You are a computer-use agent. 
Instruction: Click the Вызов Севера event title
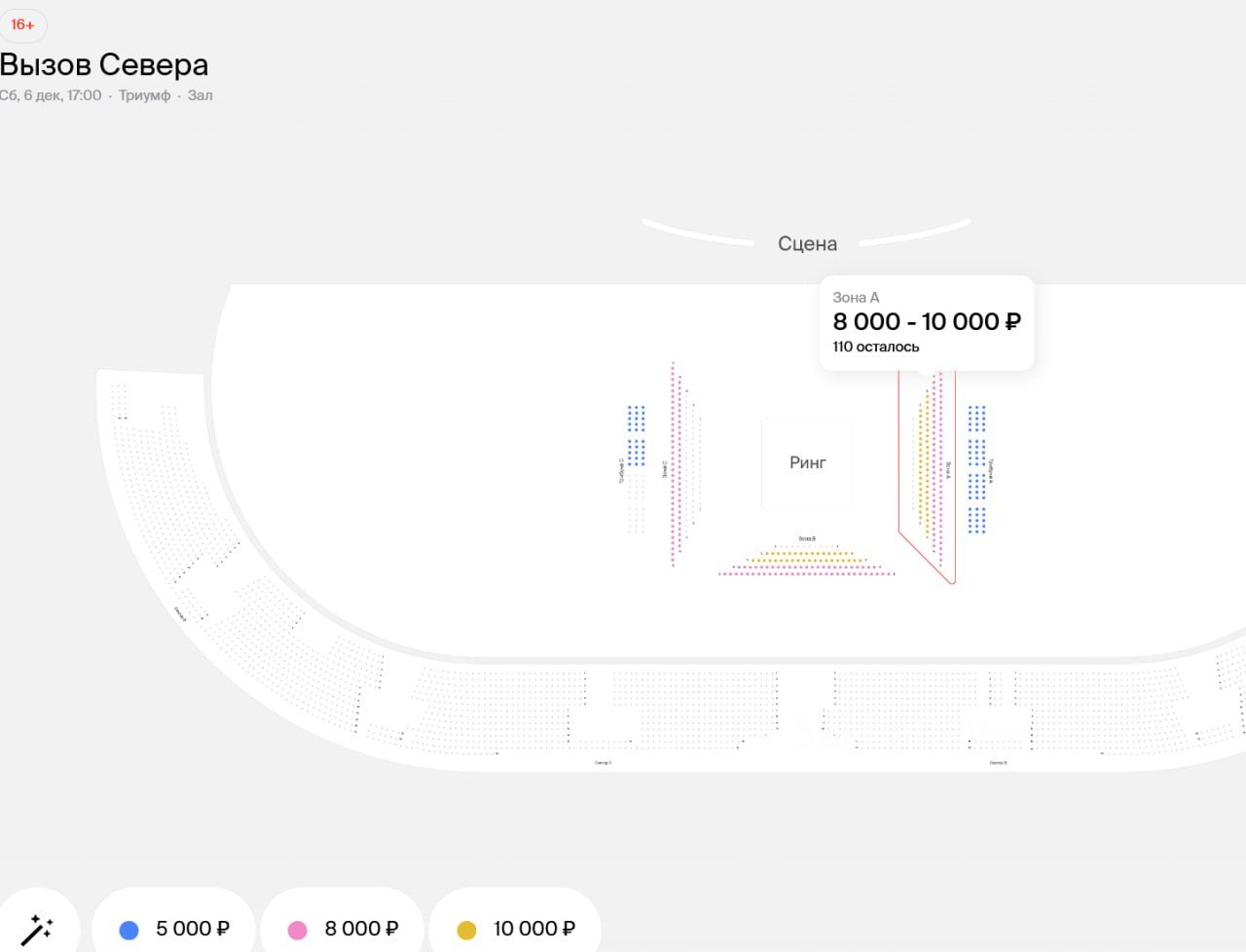point(104,64)
